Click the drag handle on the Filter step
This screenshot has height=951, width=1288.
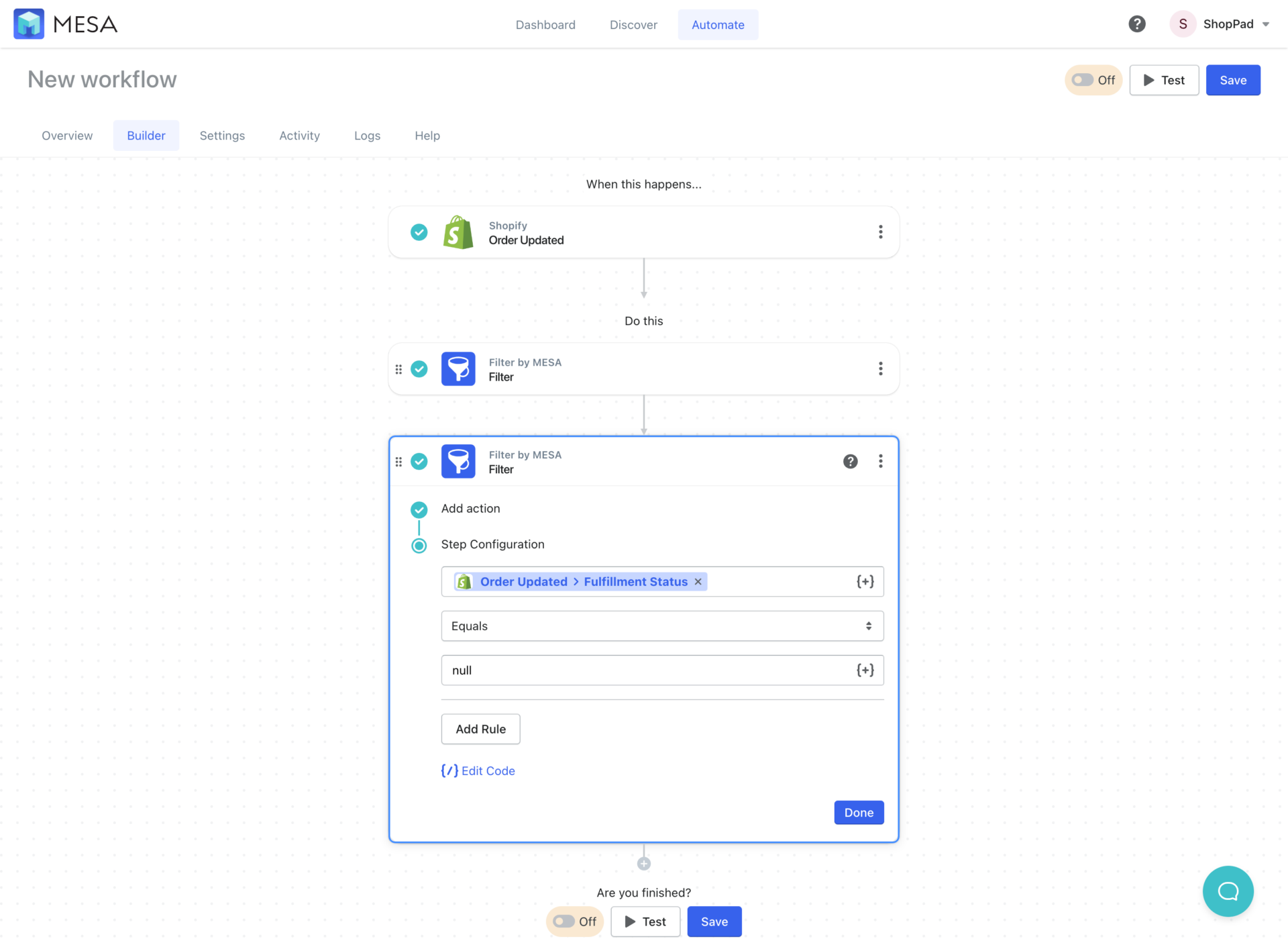click(398, 368)
